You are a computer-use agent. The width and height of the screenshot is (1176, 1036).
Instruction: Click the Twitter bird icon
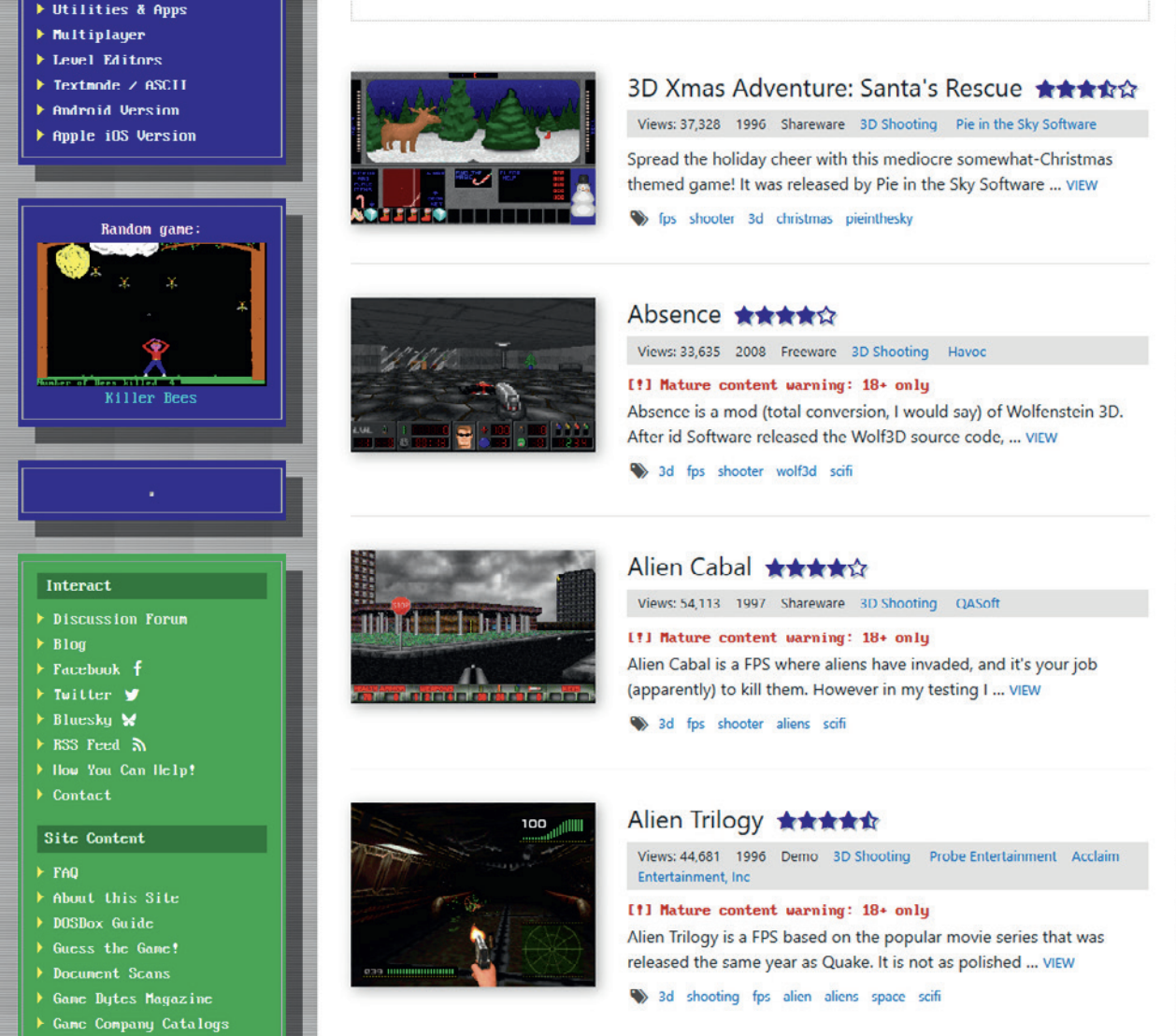(132, 695)
